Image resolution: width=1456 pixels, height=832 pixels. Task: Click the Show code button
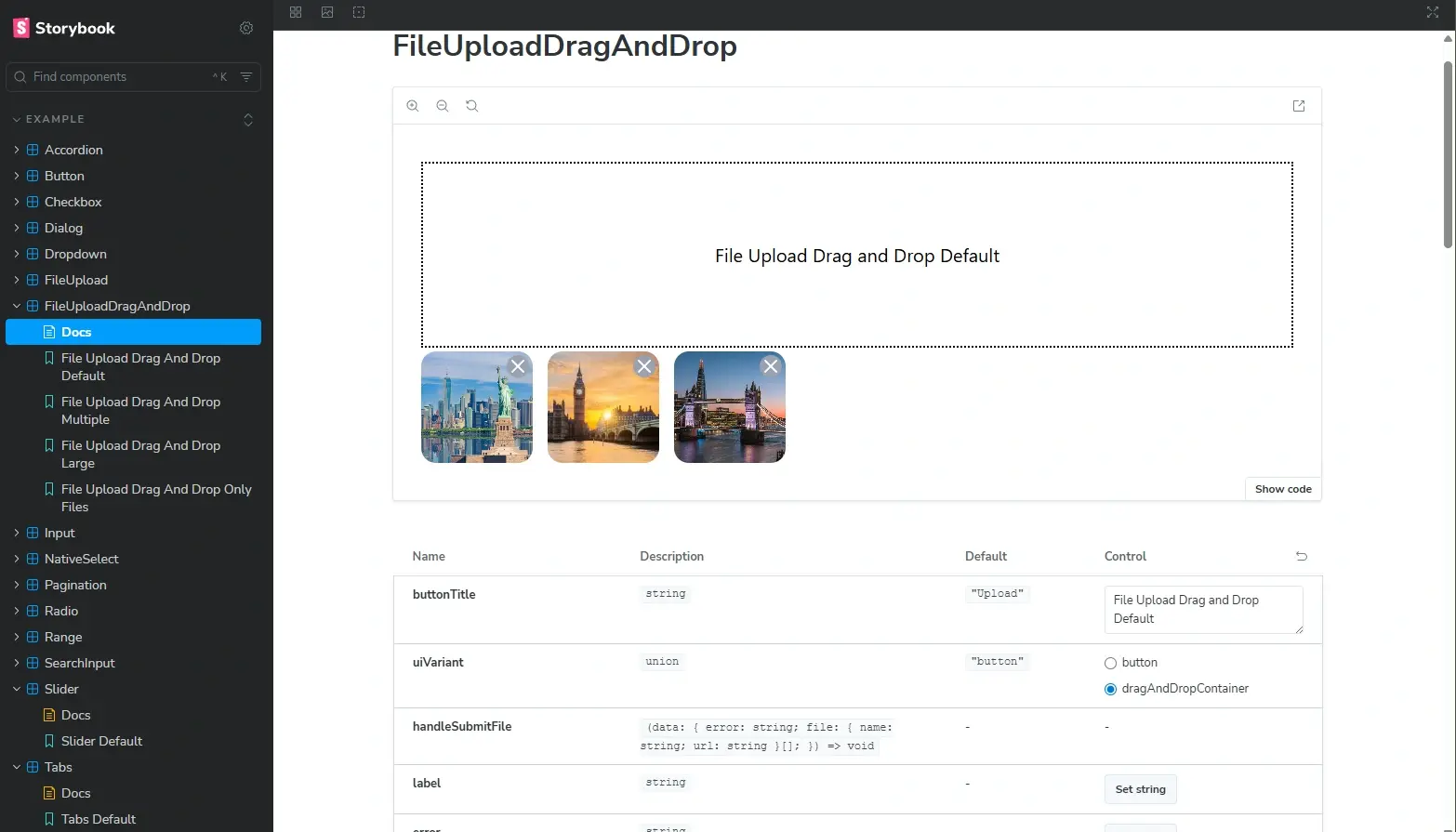(x=1282, y=489)
